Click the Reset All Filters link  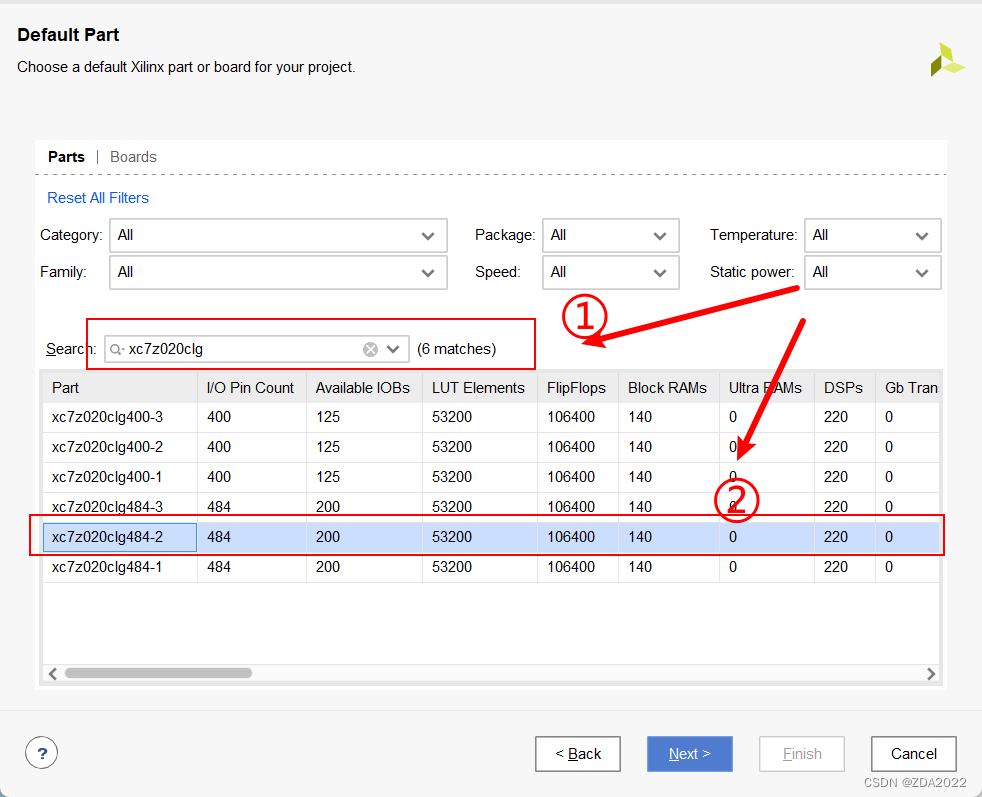[98, 198]
